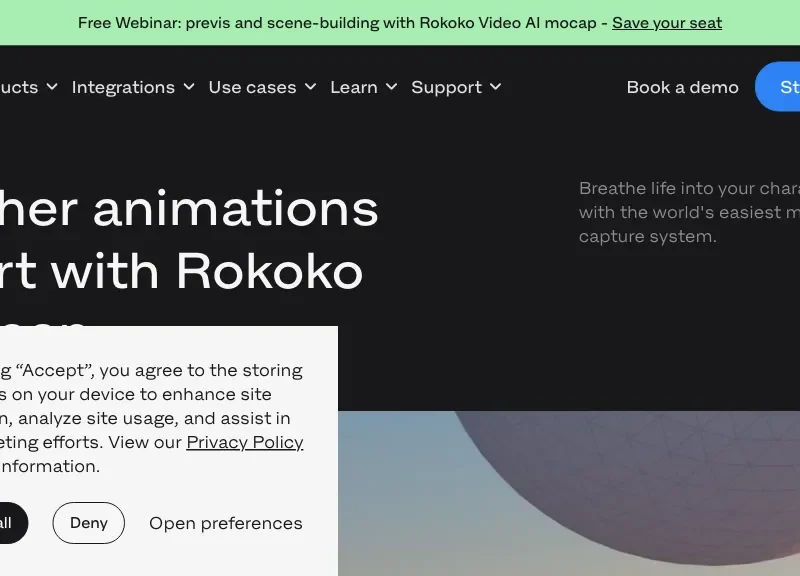
Task: Open the Learn navigation menu
Action: pos(352,87)
